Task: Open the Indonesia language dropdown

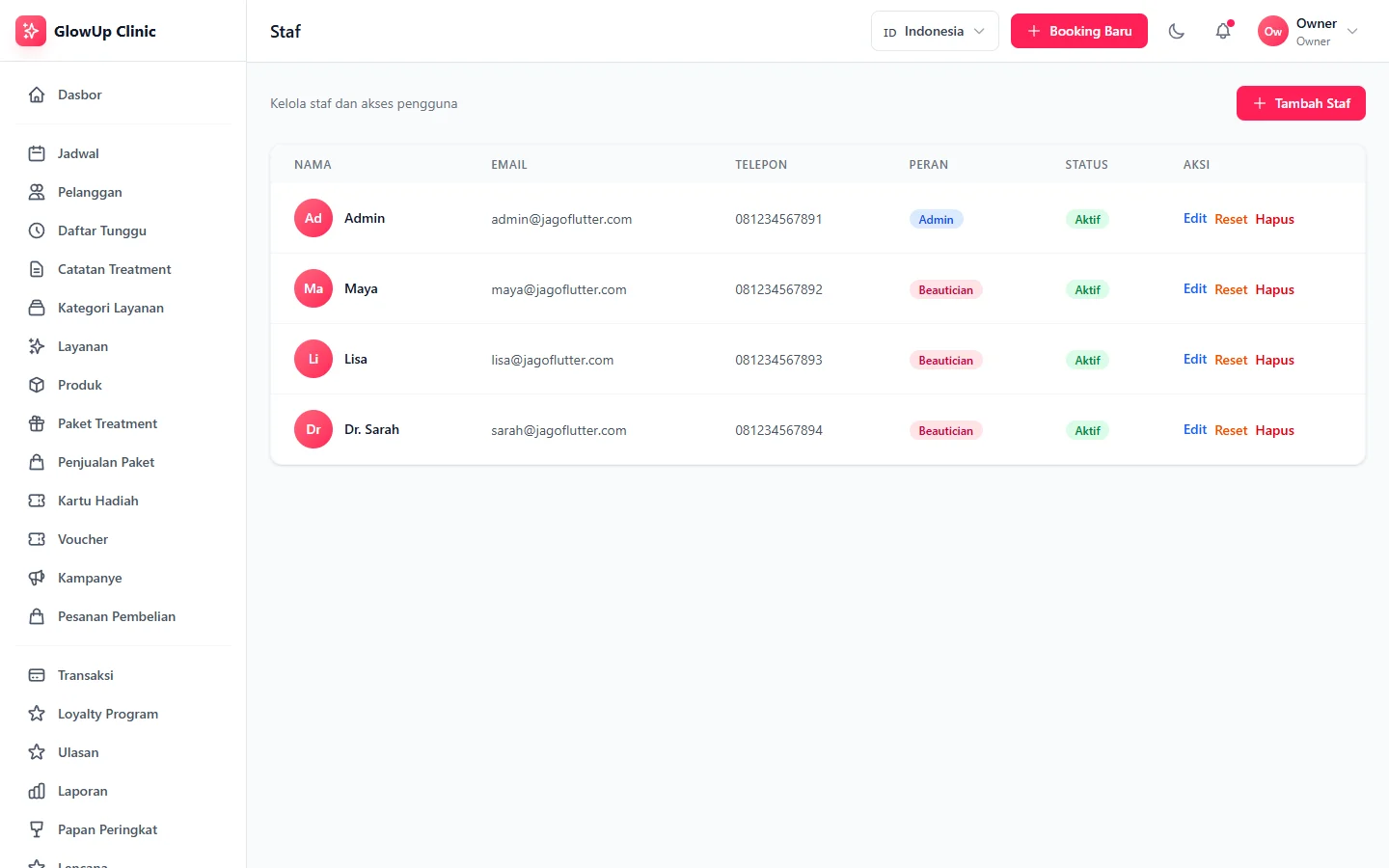Action: tap(935, 31)
